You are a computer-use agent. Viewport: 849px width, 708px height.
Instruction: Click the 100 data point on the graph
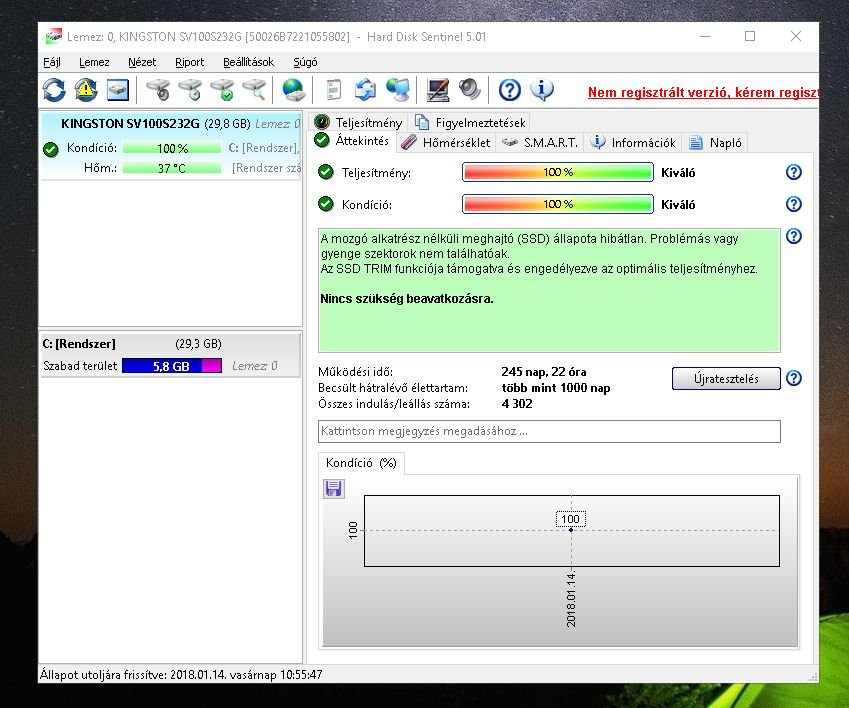click(571, 529)
